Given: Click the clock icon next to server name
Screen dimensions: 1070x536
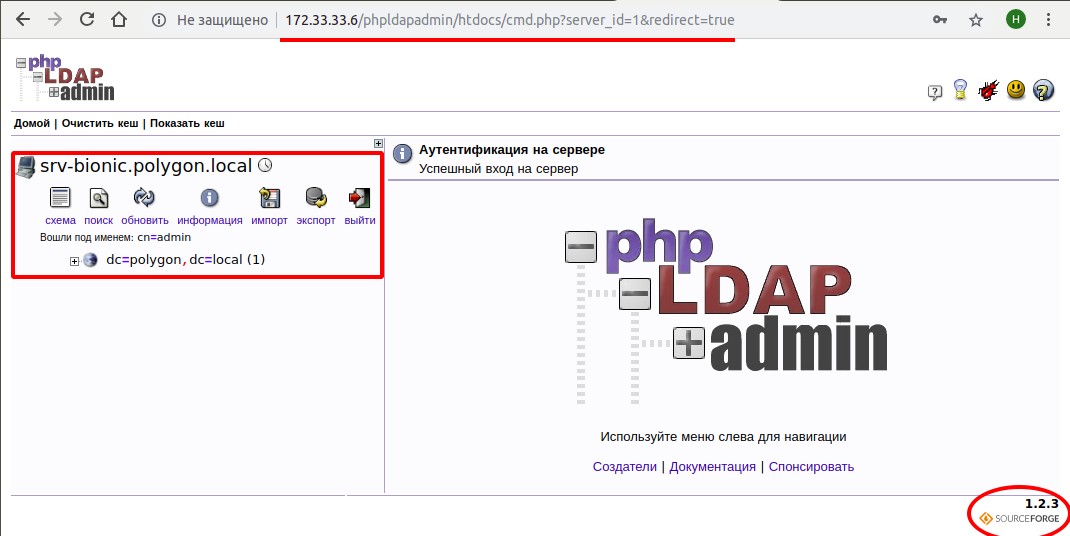Looking at the screenshot, I should 265,165.
